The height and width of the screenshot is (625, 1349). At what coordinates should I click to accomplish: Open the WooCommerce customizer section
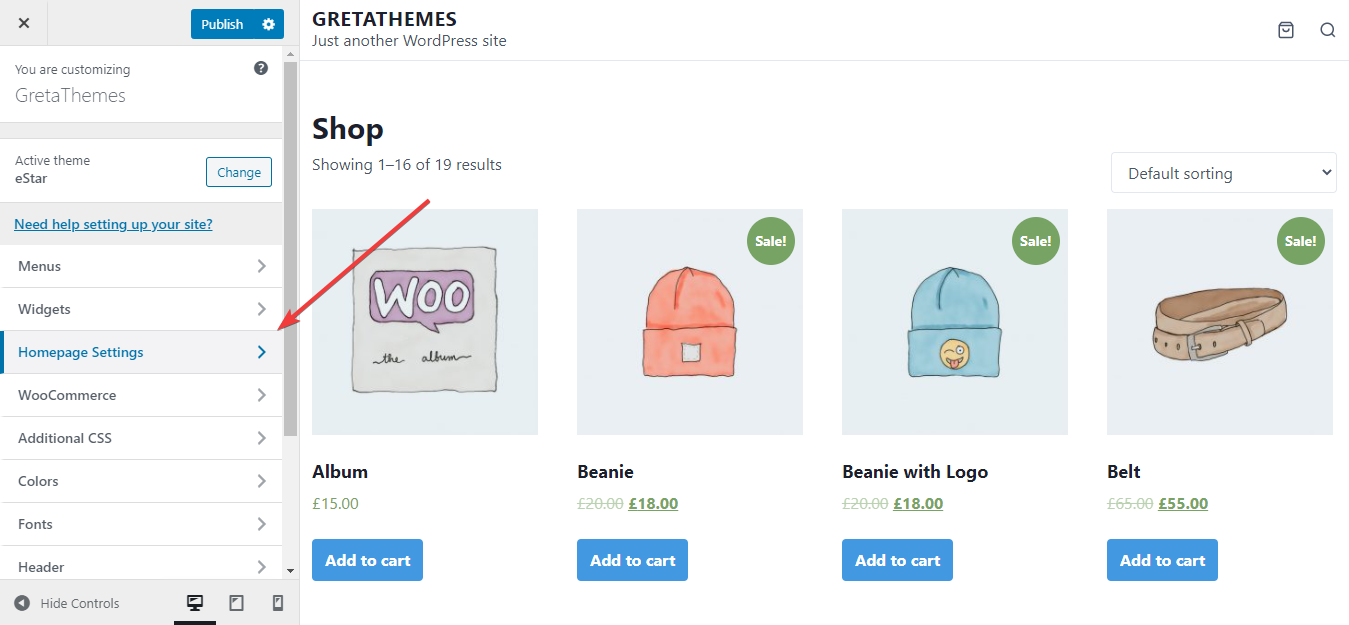pyautogui.click(x=141, y=395)
